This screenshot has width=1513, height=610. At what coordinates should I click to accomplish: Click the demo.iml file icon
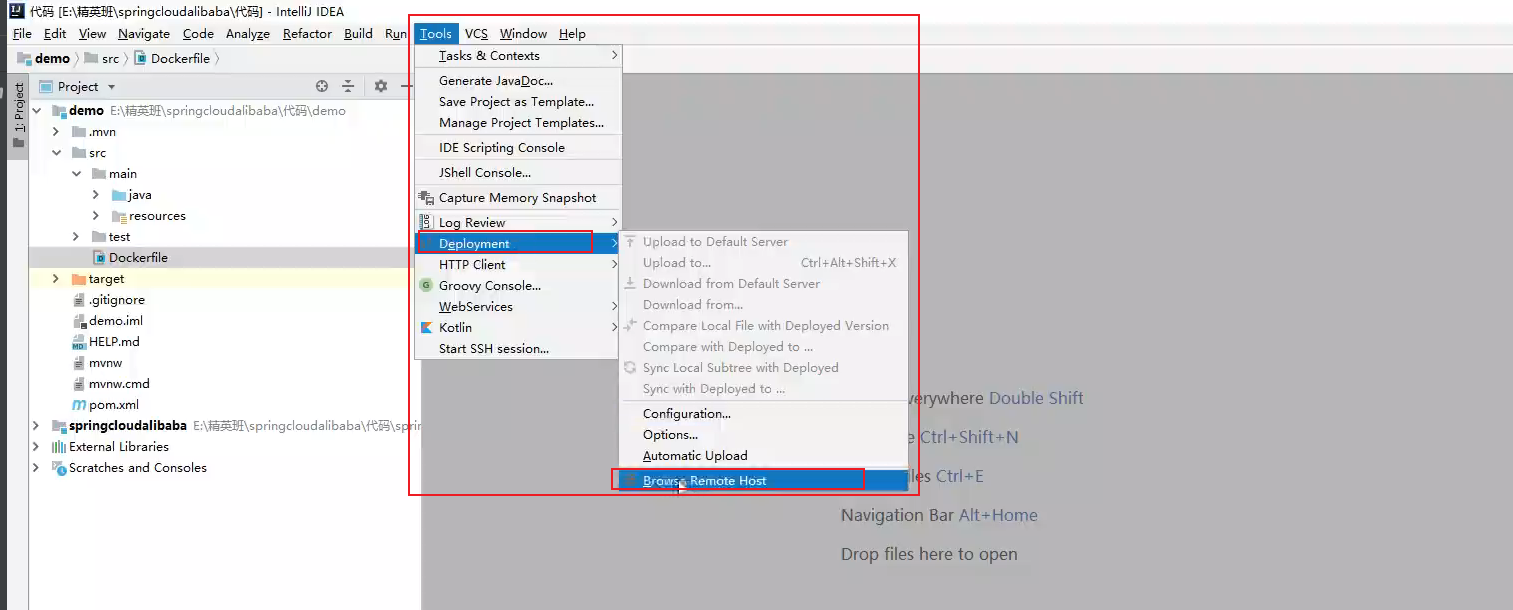coord(80,321)
